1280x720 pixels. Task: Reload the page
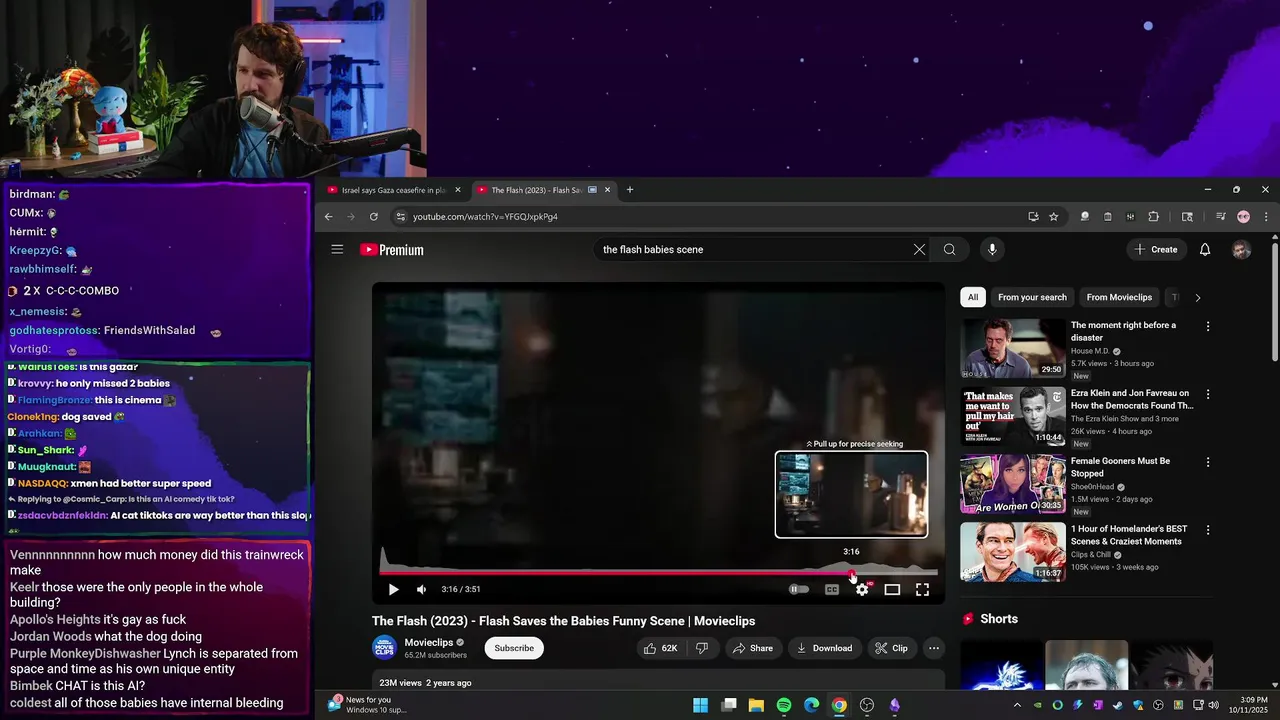(x=374, y=217)
